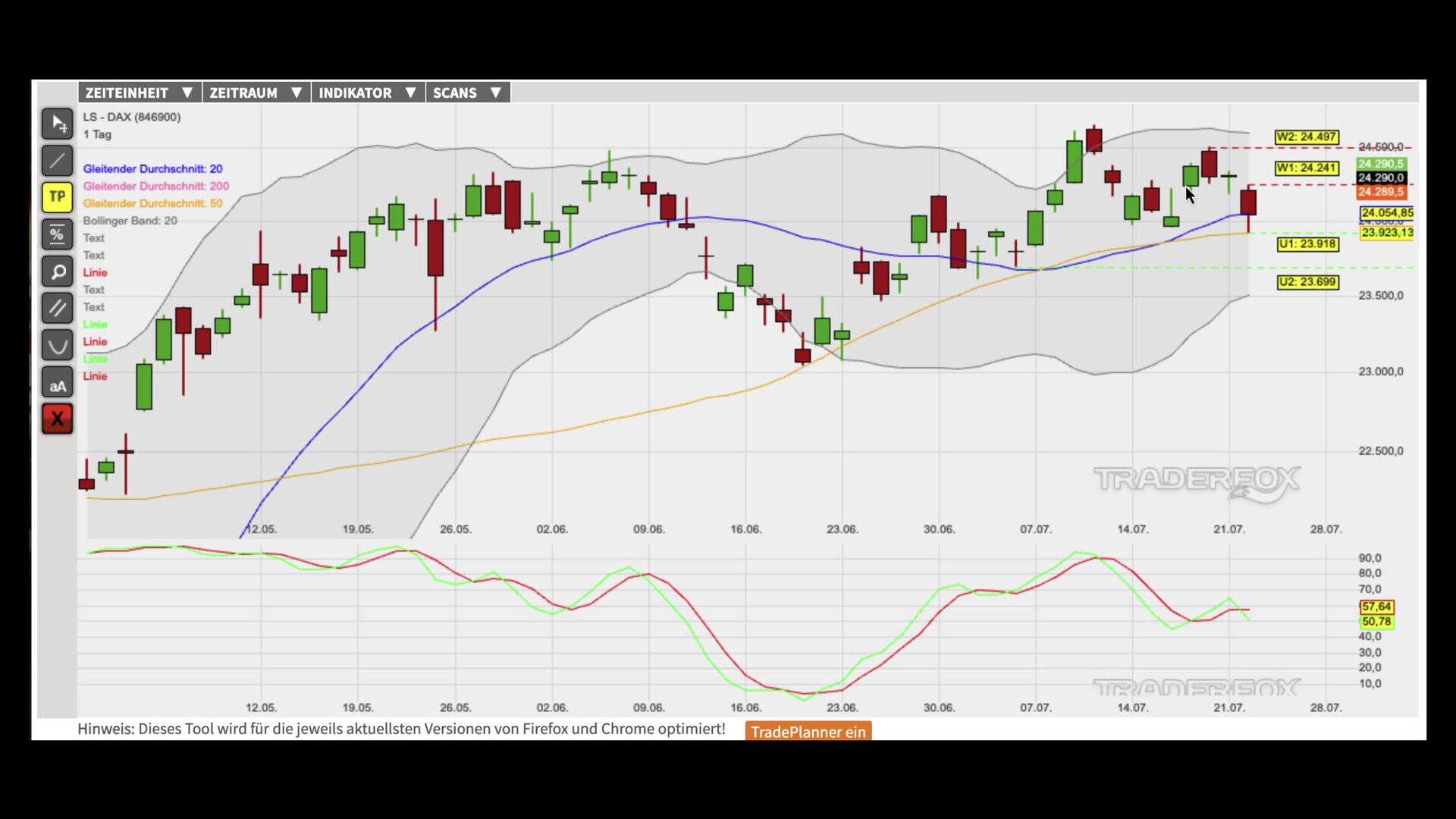This screenshot has height=819, width=1456.
Task: Select the parallel lines channel tool
Action: pos(58,308)
